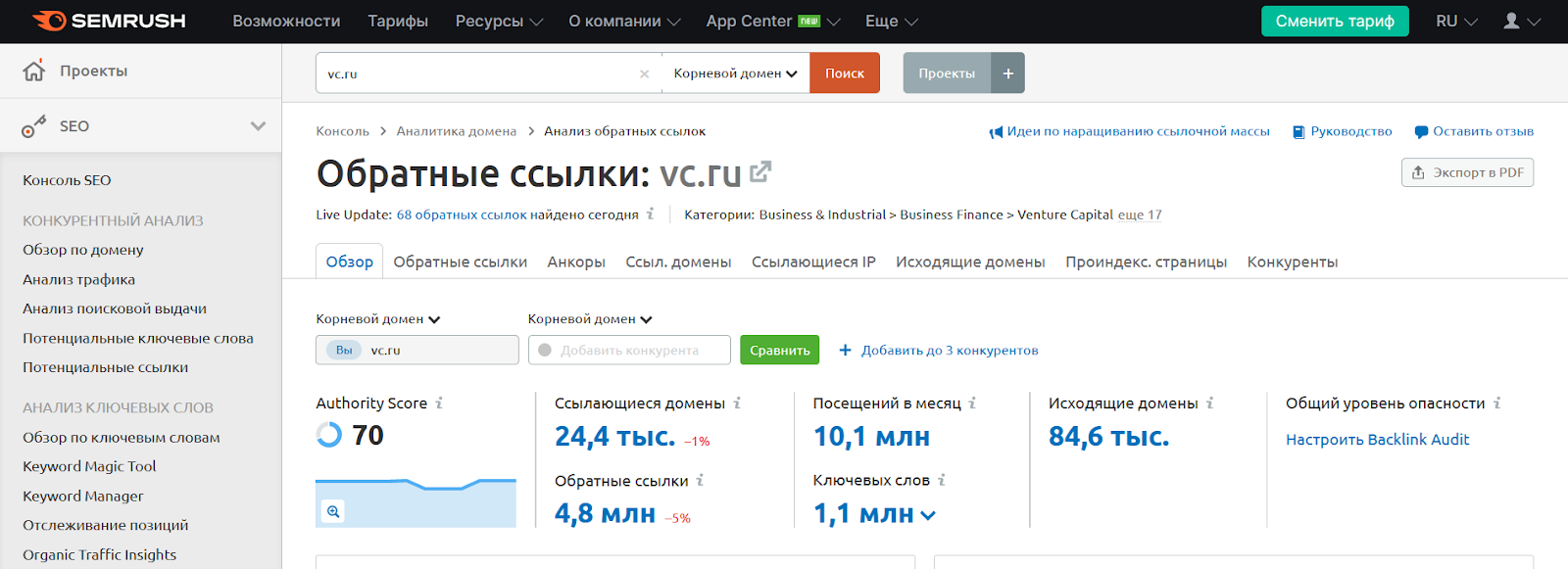The image size is (1568, 569).
Task: Switch to the Конкуренты tab
Action: coord(1293,261)
